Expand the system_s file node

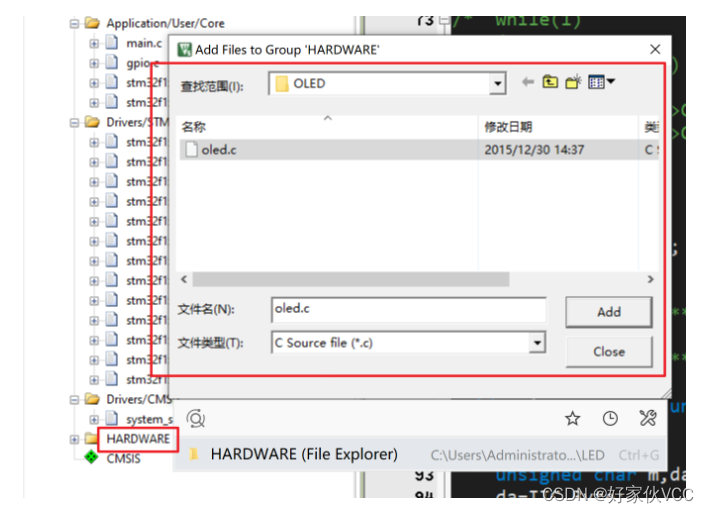94,419
